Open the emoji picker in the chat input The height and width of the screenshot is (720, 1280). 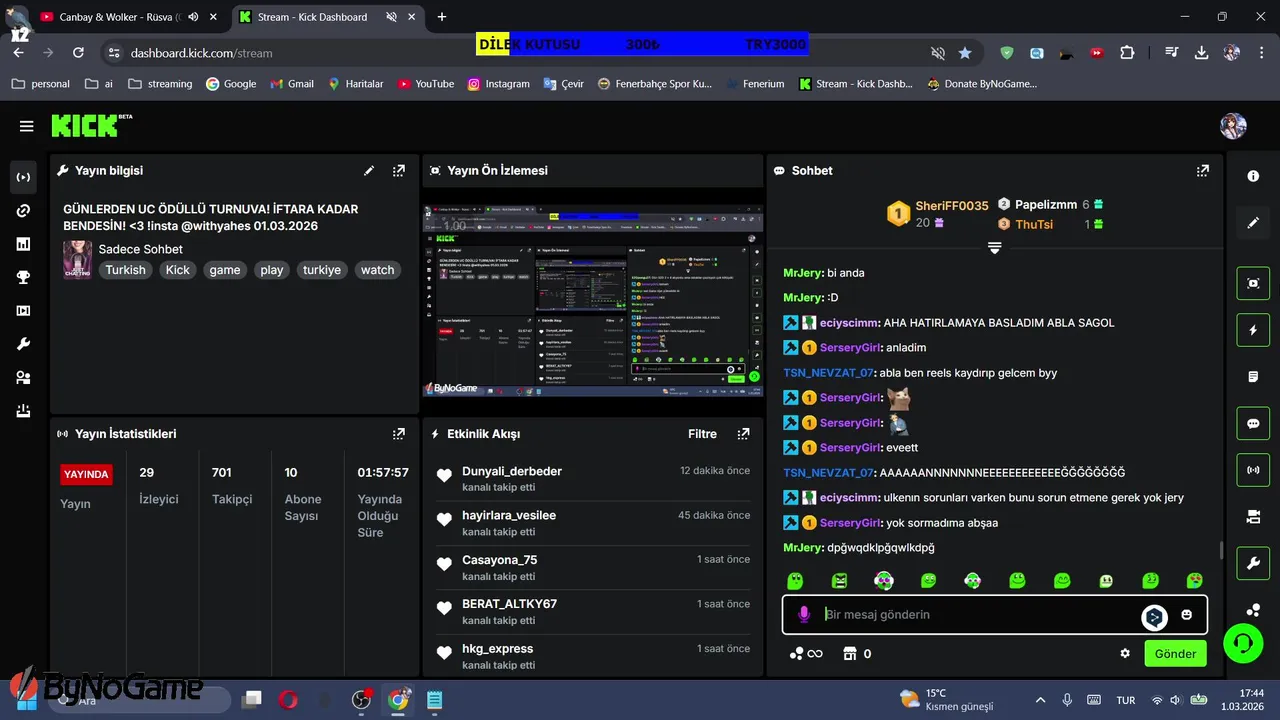[x=1187, y=615]
